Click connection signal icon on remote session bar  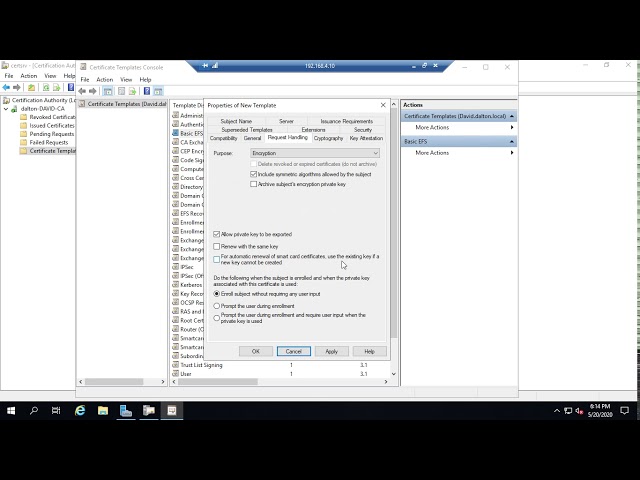tap(215, 65)
